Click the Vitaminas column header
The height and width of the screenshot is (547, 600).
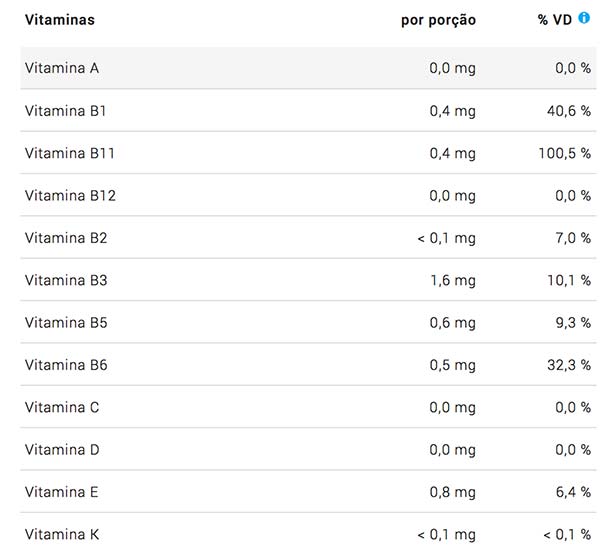point(60,20)
